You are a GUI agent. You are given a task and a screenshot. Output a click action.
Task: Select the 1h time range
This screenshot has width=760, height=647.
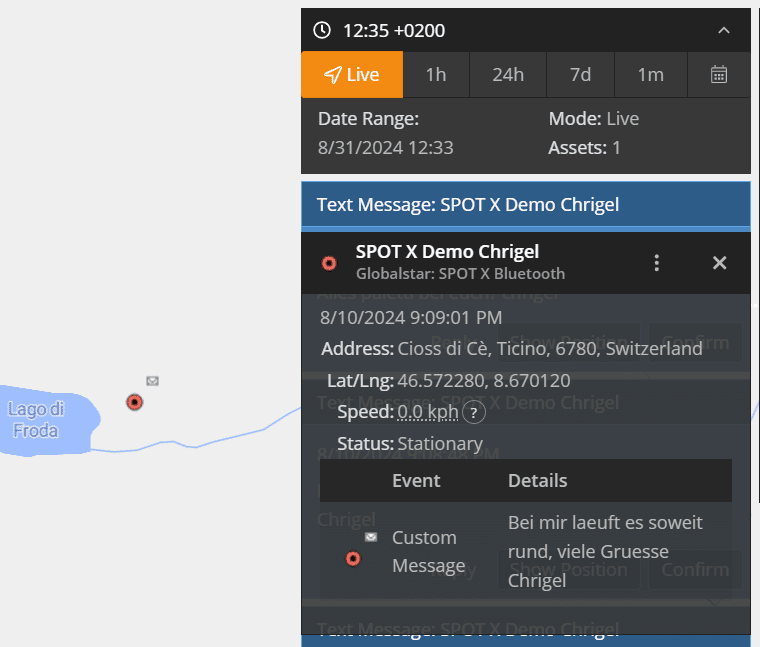tap(436, 75)
